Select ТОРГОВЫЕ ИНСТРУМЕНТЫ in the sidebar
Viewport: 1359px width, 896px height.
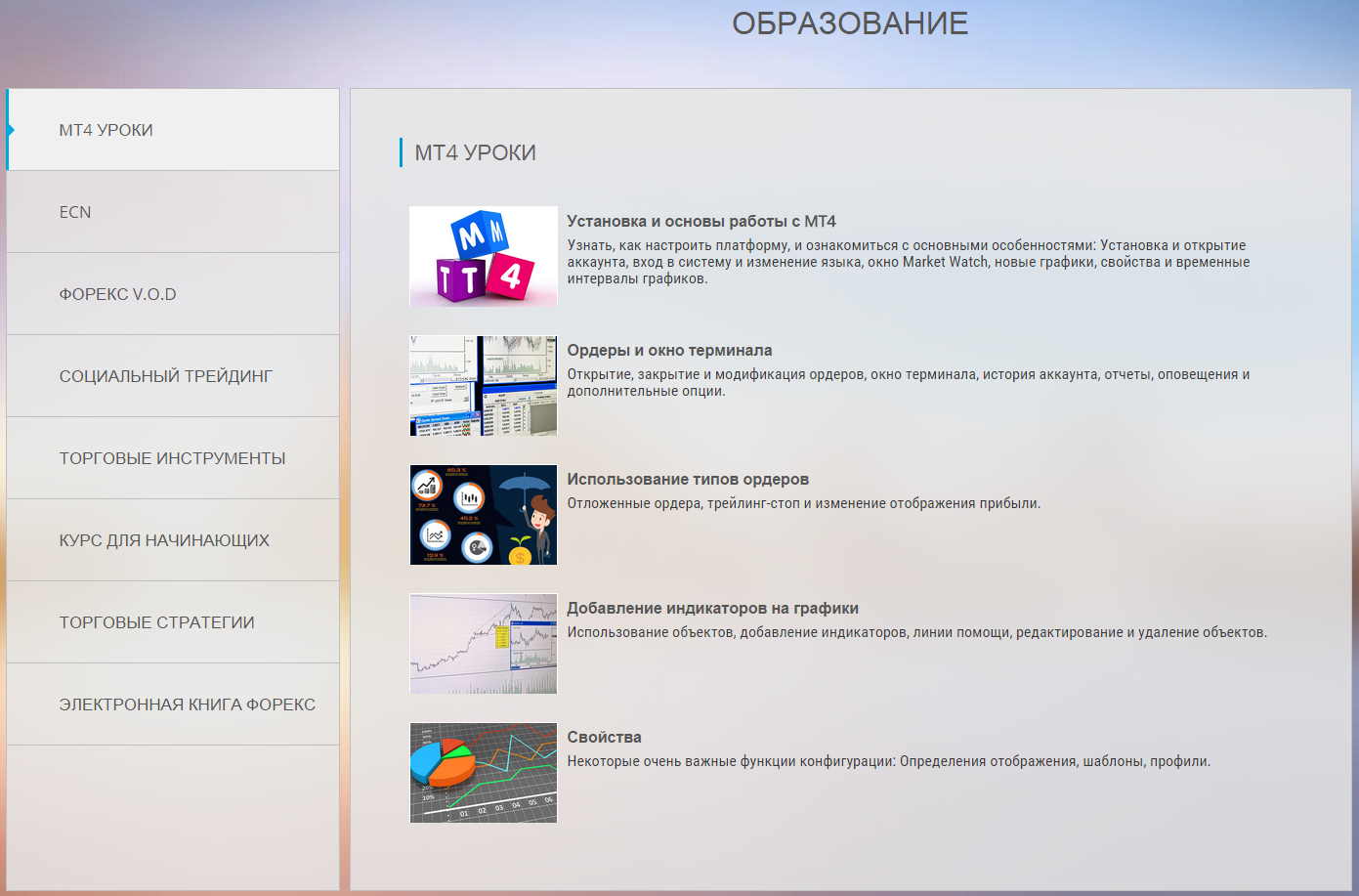[x=172, y=458]
